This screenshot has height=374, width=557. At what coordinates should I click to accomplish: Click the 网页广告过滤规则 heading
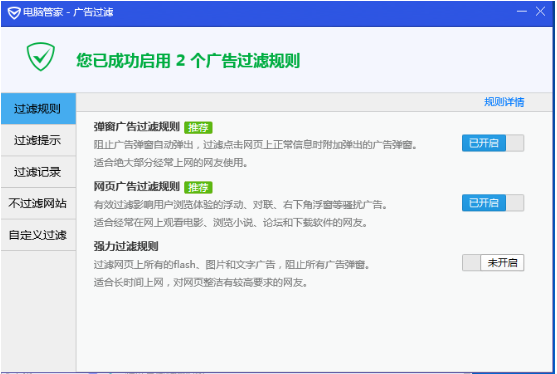137,186
